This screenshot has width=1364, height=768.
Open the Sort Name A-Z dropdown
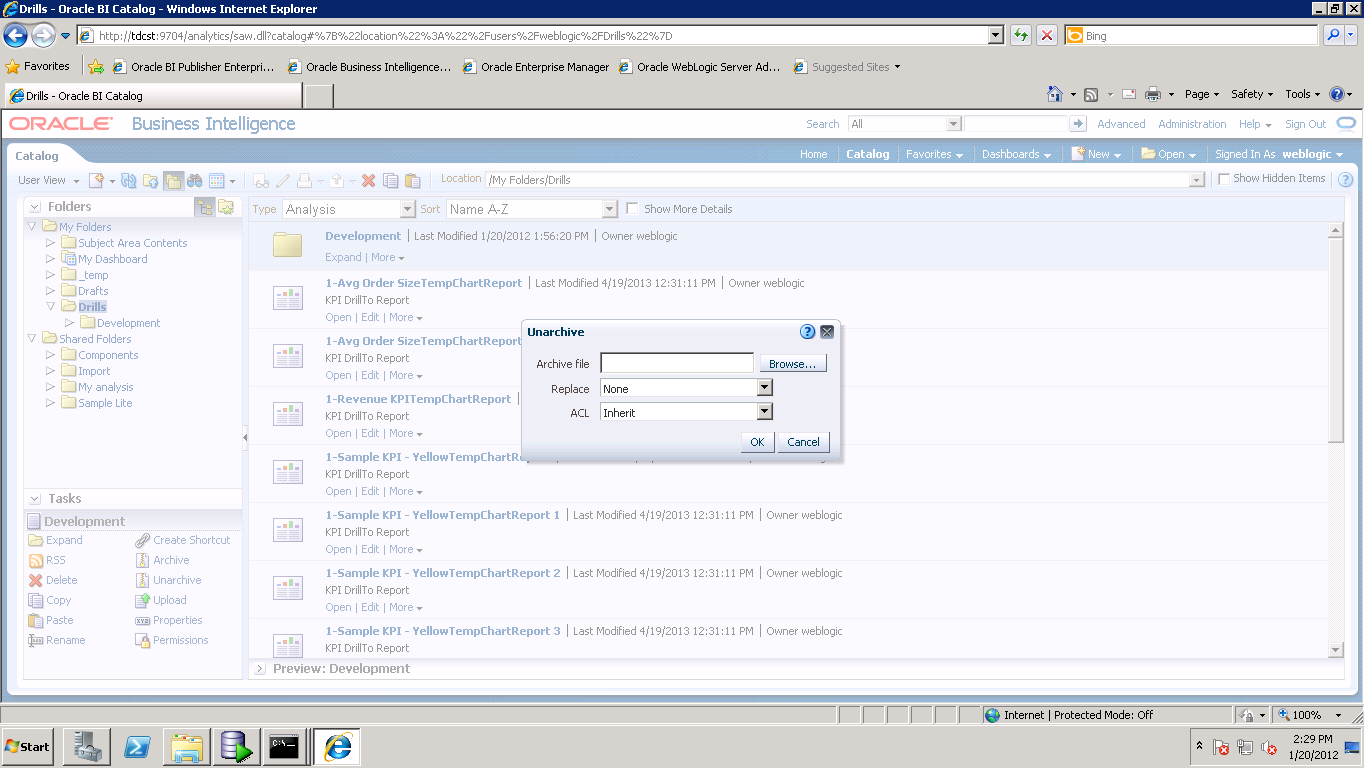pyautogui.click(x=610, y=209)
